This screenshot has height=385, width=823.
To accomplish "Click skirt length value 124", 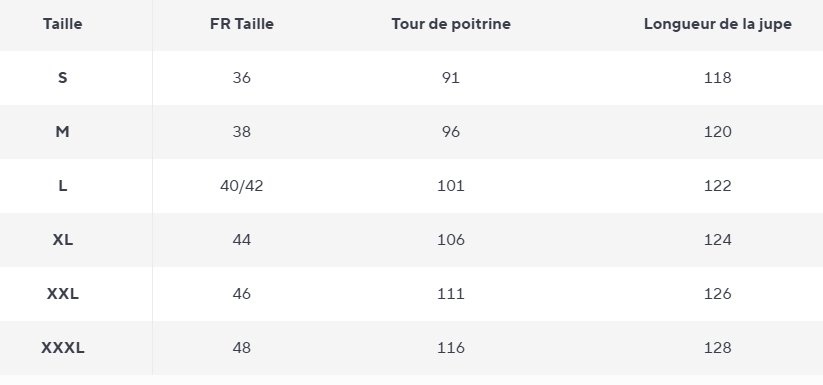I will click(718, 240).
